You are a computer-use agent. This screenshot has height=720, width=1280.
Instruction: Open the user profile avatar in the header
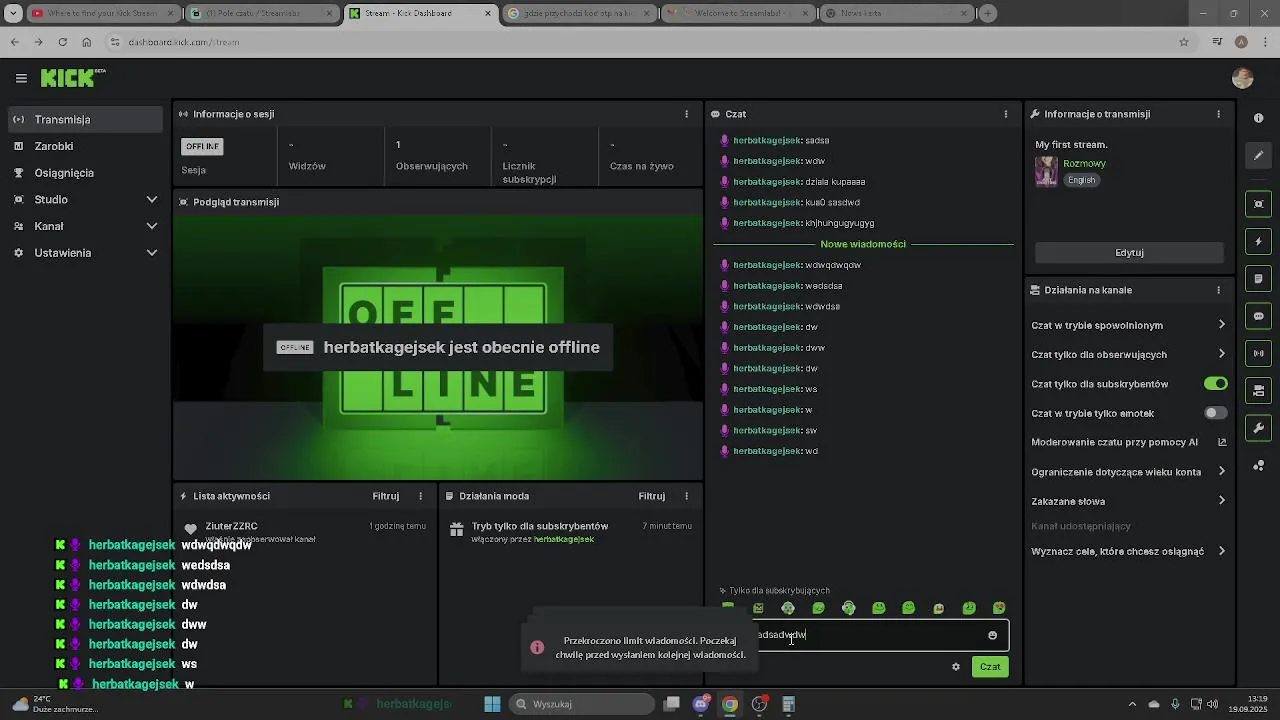click(x=1243, y=78)
